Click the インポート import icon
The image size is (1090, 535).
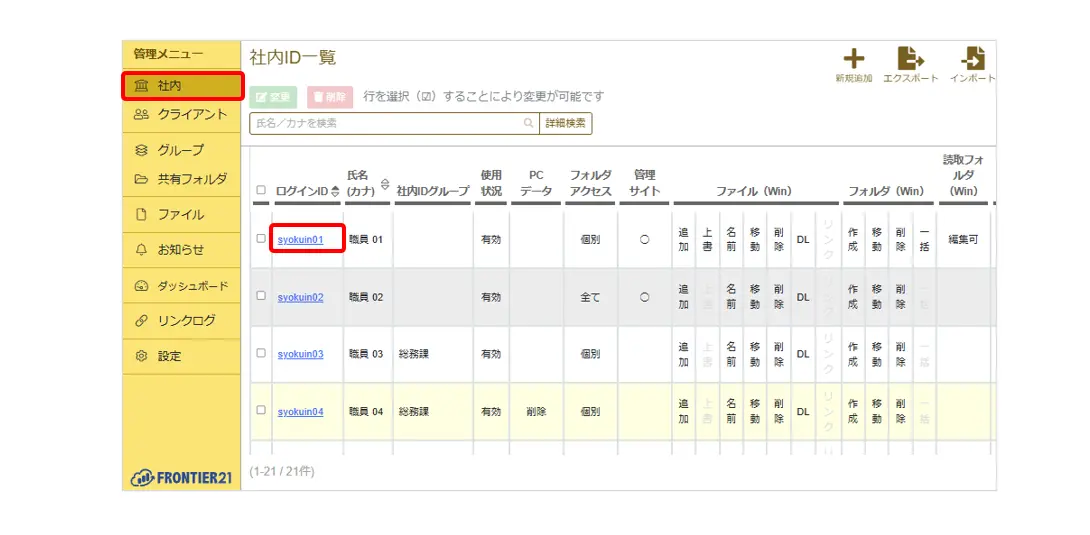(973, 59)
